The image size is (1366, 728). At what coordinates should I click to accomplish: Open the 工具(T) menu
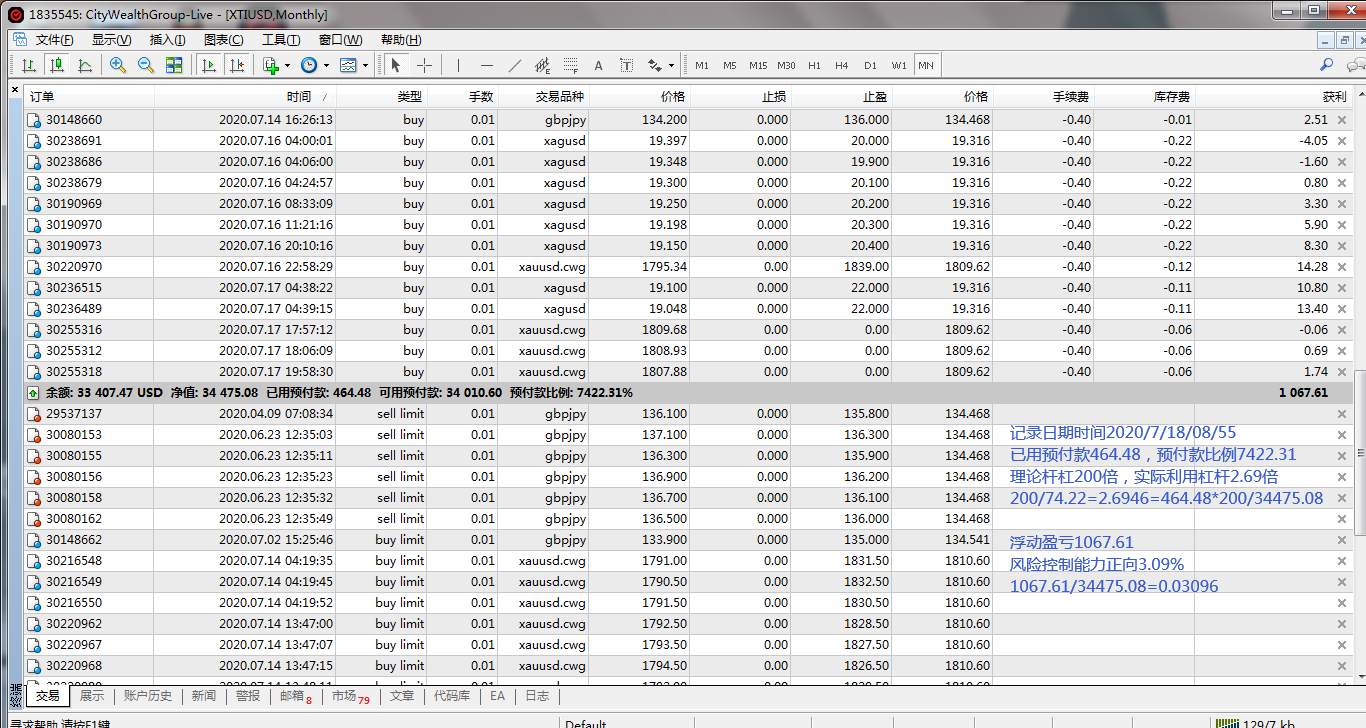[x=281, y=40]
